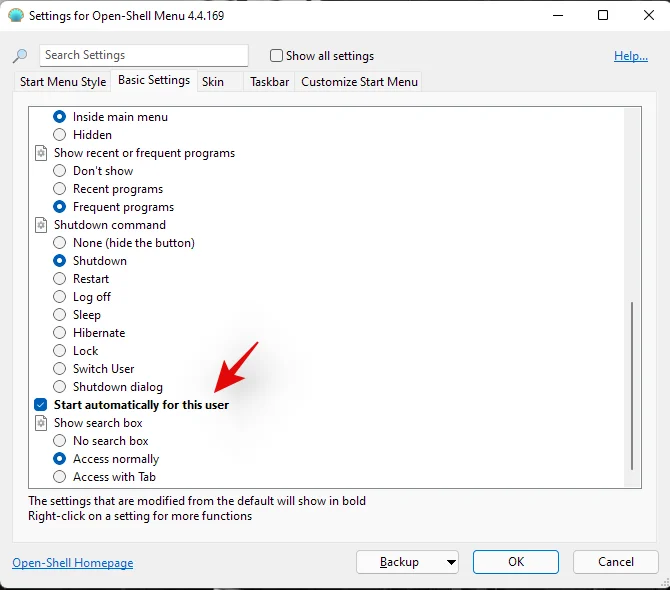Click the Show recent or frequent programs heading
This screenshot has width=670, height=590.
click(144, 153)
